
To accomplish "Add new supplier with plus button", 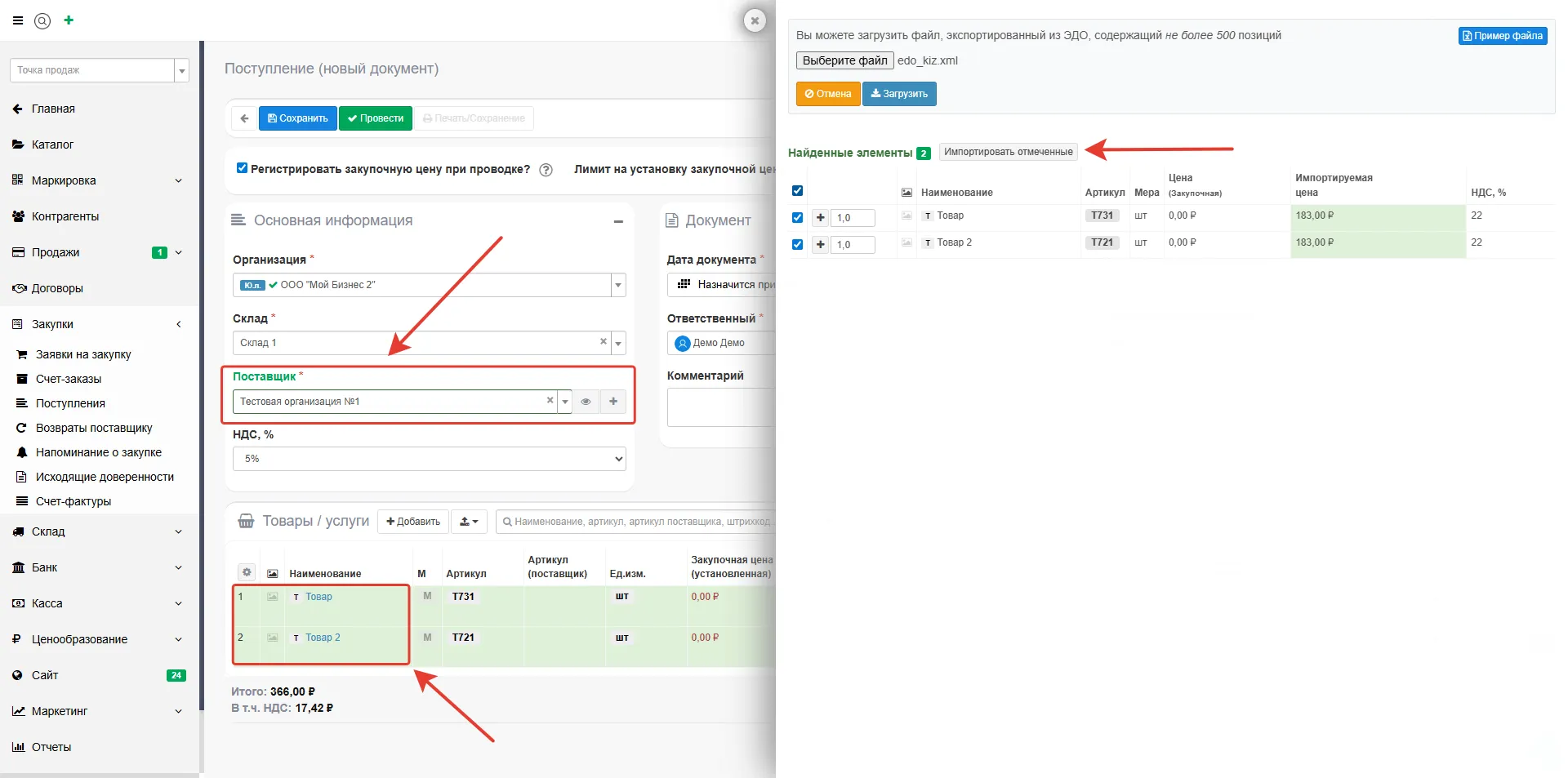I will pyautogui.click(x=613, y=402).
